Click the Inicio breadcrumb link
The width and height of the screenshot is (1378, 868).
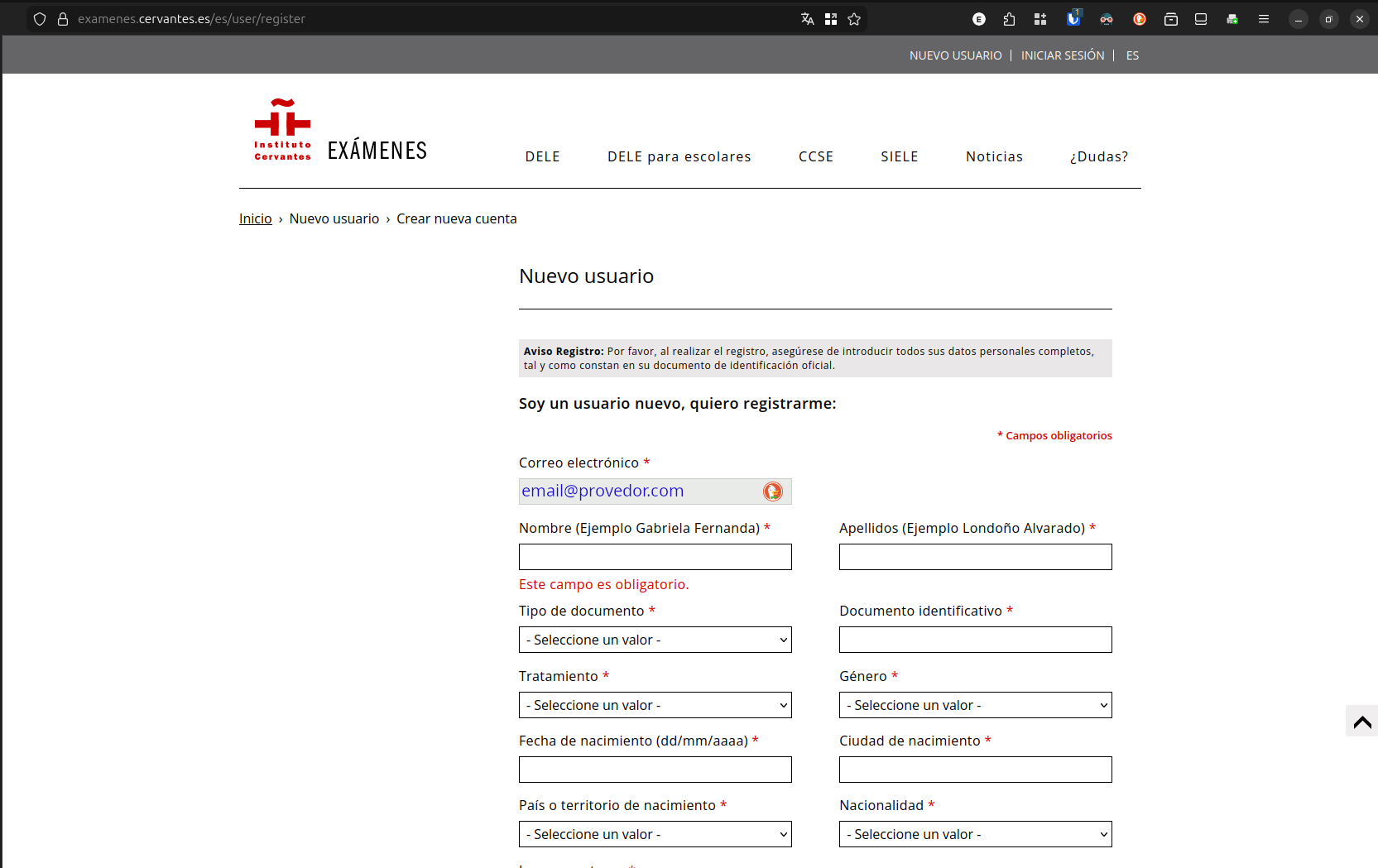(x=255, y=218)
